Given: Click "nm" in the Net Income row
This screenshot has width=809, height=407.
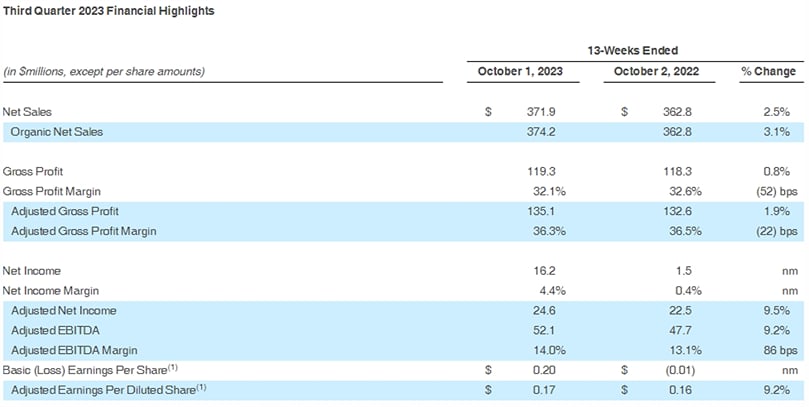Looking at the screenshot, I should pos(790,272).
